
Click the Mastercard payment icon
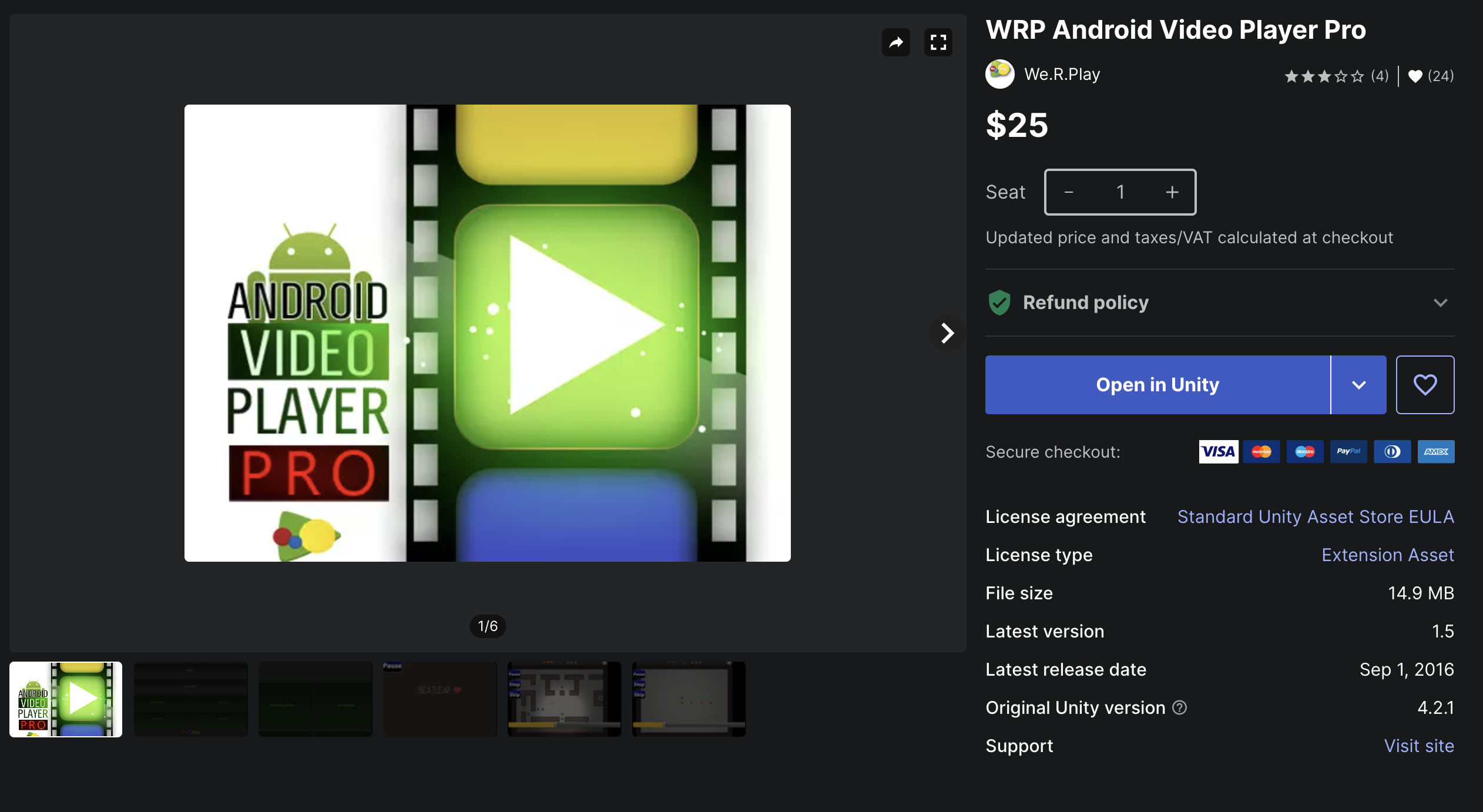[x=1261, y=452]
